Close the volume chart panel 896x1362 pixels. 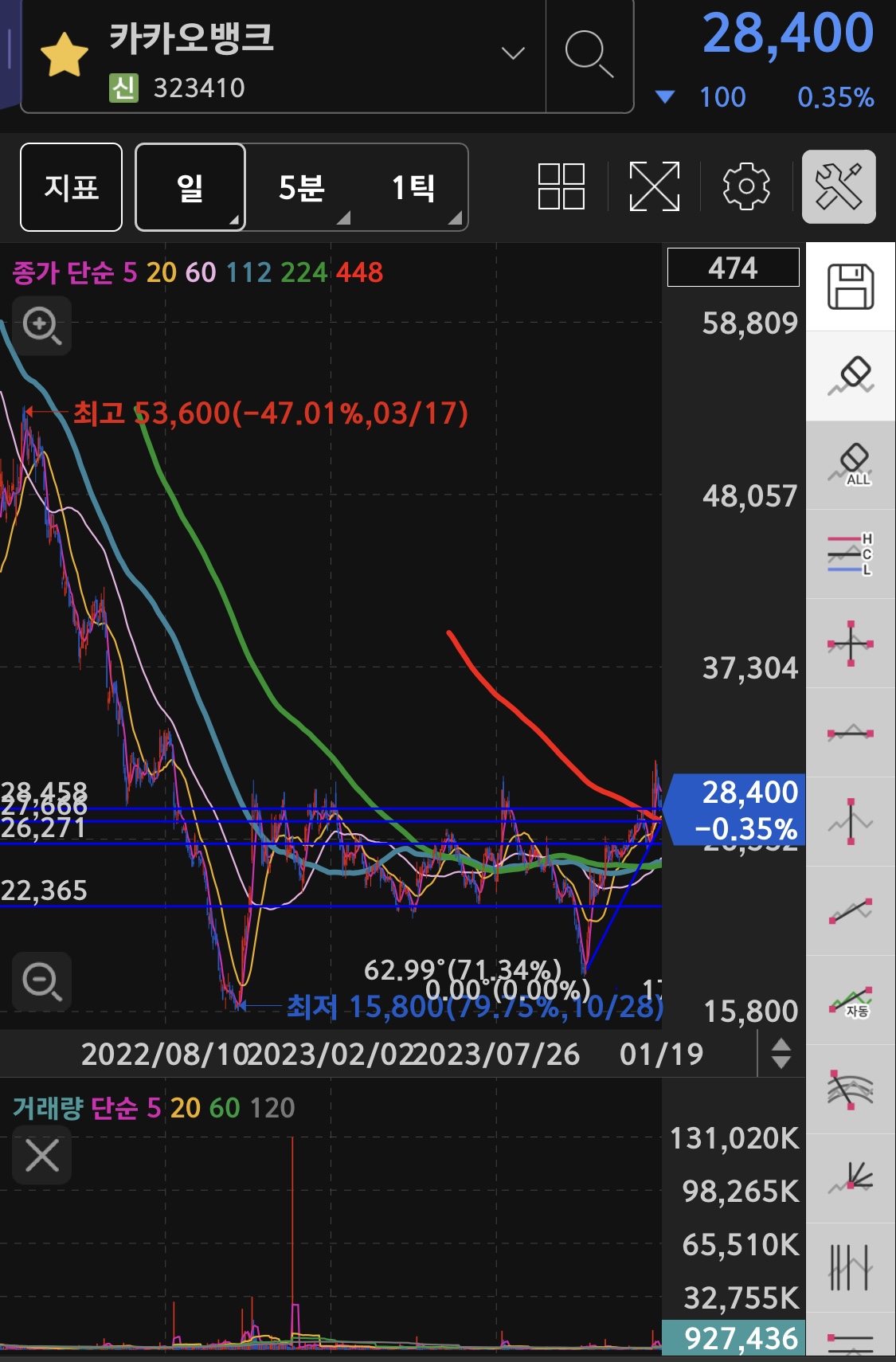(41, 1155)
